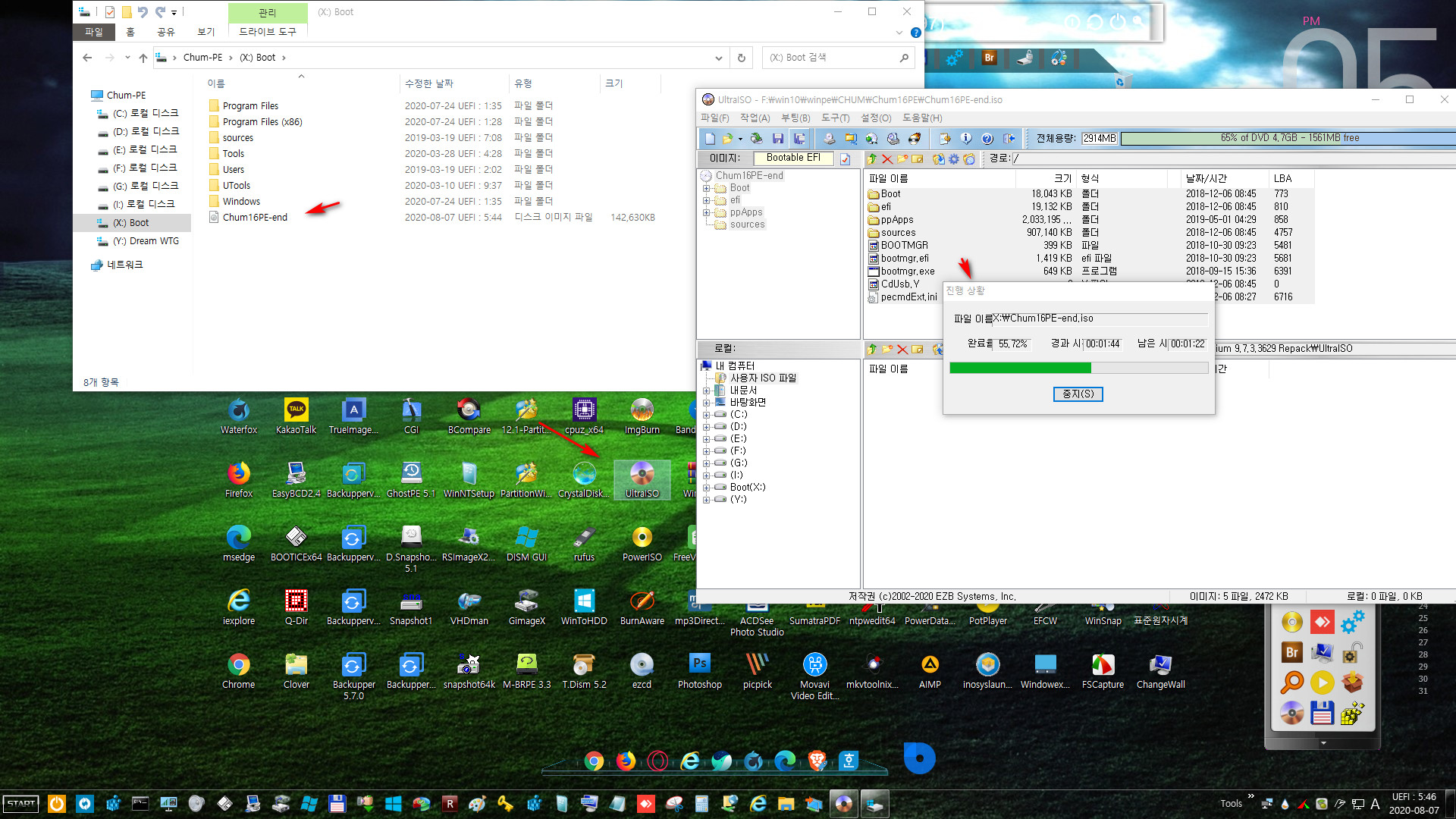
Task: Click the 수정한 날짜 column header in Explorer
Action: tap(429, 83)
